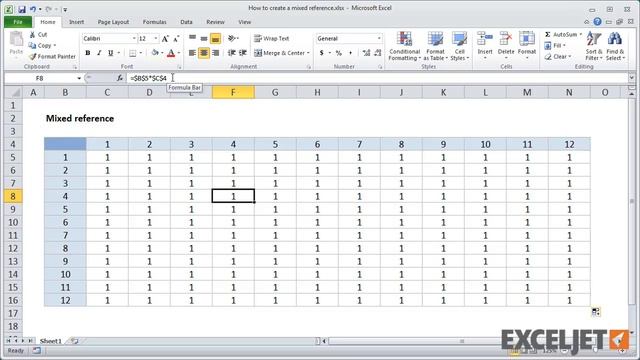The image size is (640, 360).
Task: Open the General number format dropdown
Action: coord(379,38)
